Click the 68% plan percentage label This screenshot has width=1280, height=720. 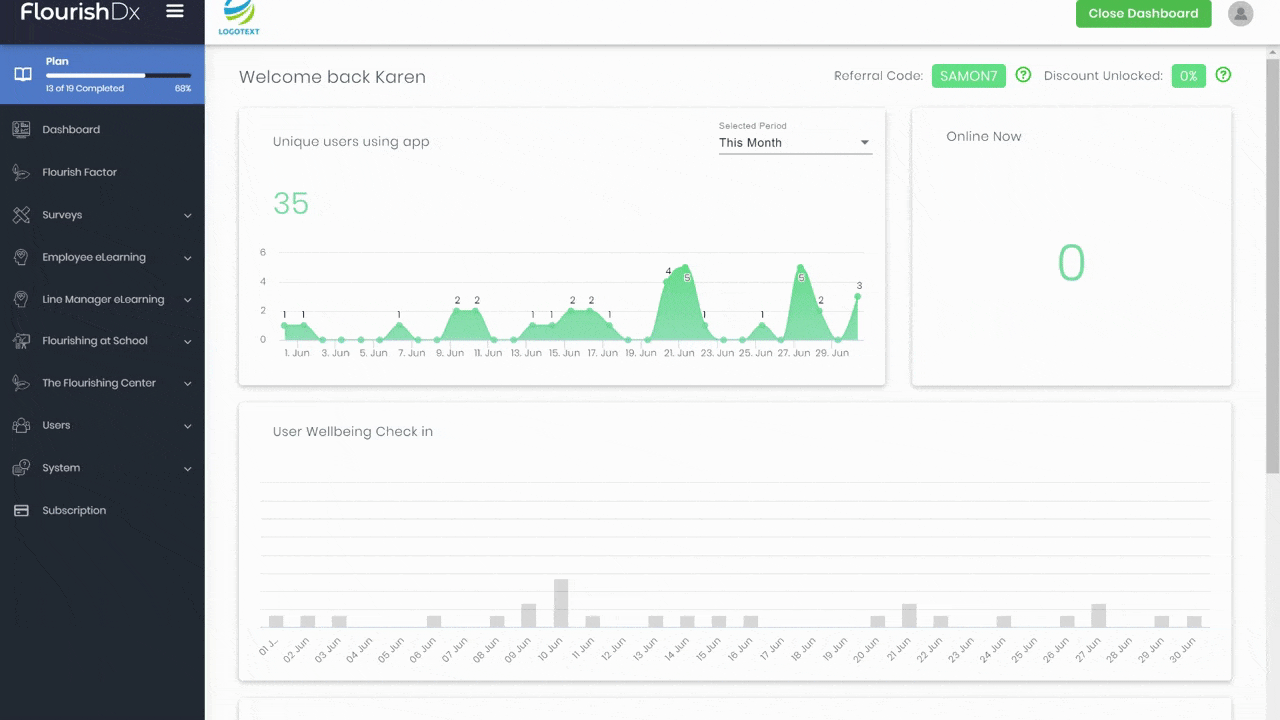pyautogui.click(x=183, y=88)
